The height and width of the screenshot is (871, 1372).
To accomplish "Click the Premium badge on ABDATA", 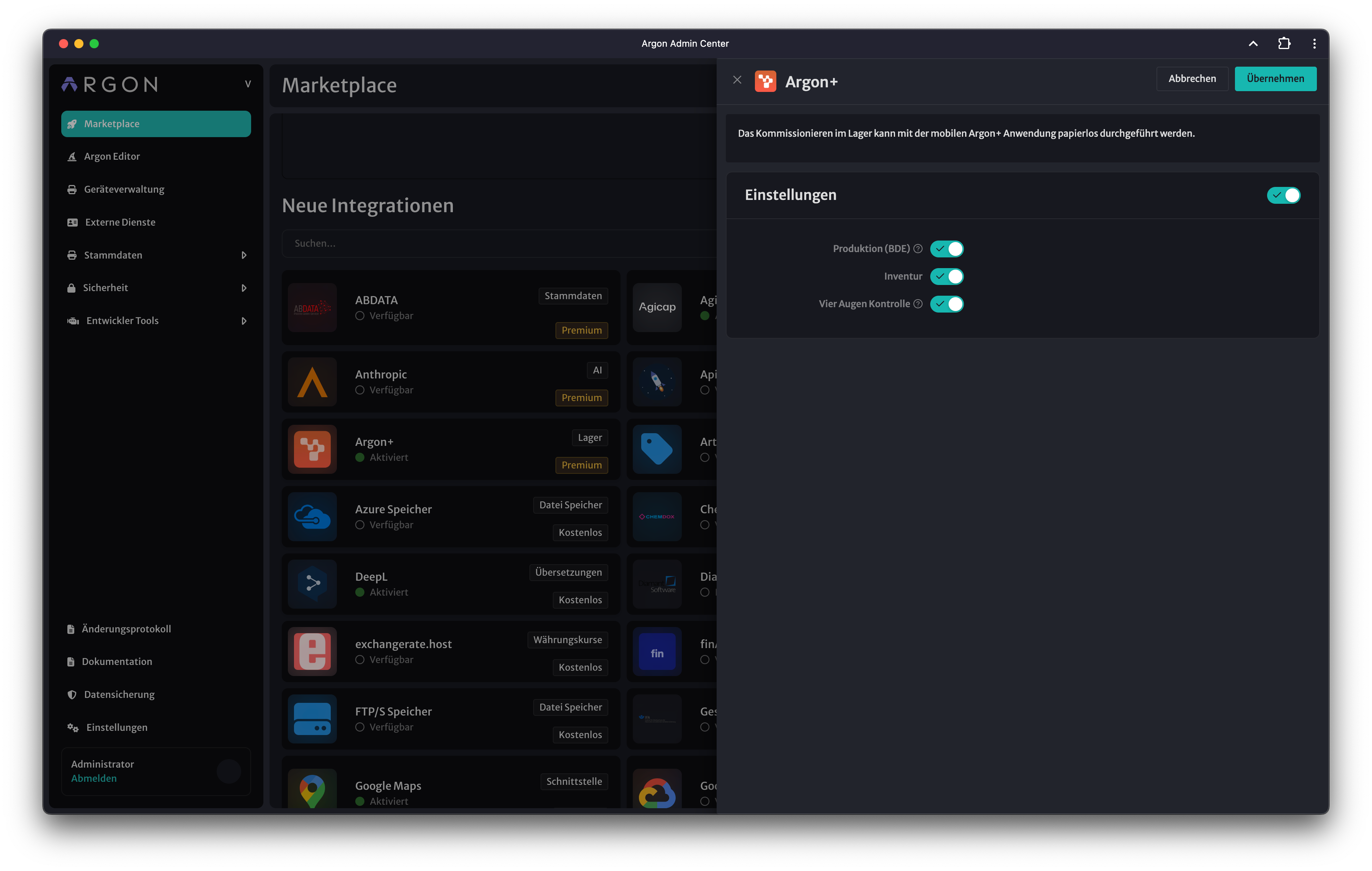I will coord(581,330).
